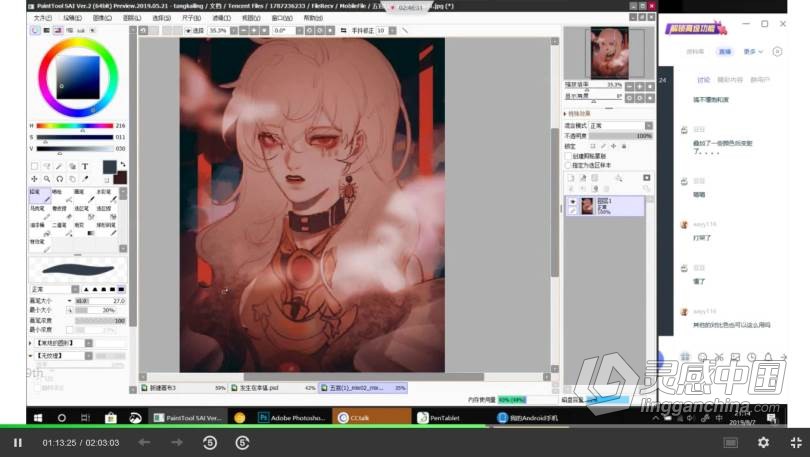Select the Rotate view tool
810x457 pixels.
[59, 179]
